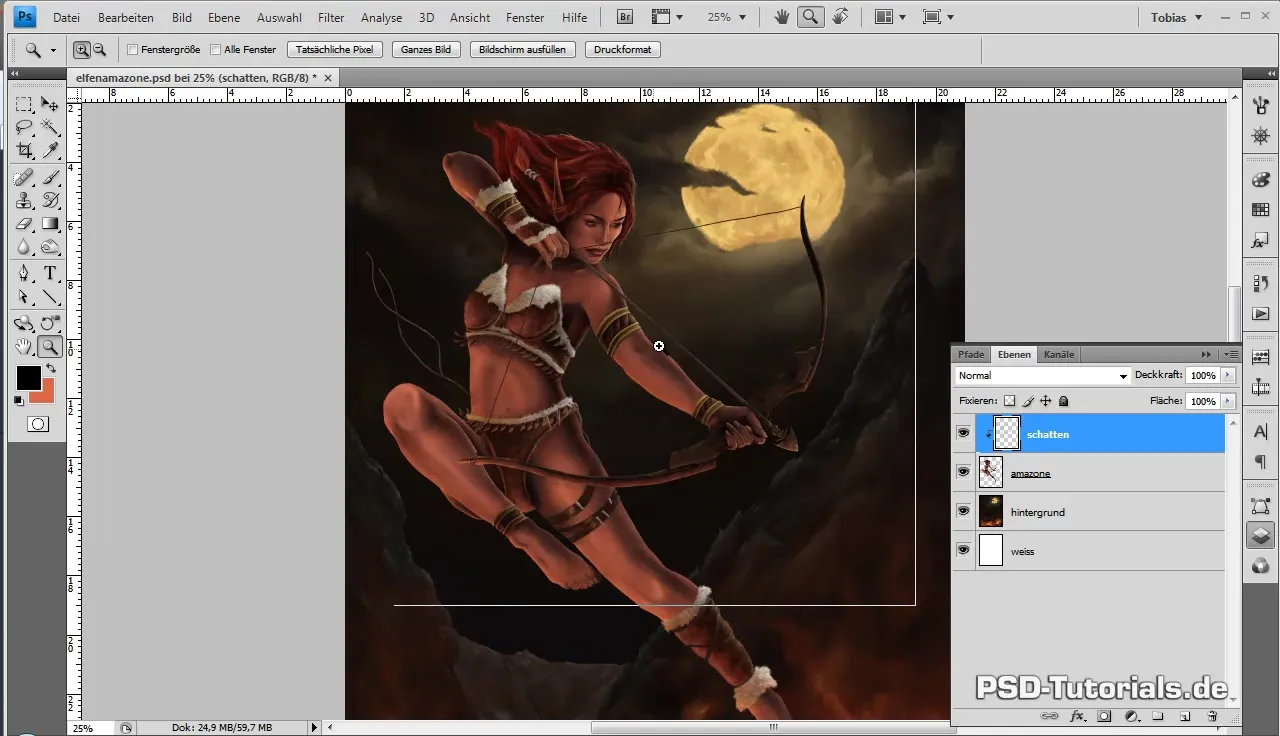The width and height of the screenshot is (1280, 736).
Task: Select the Path Selection tool
Action: click(24, 296)
